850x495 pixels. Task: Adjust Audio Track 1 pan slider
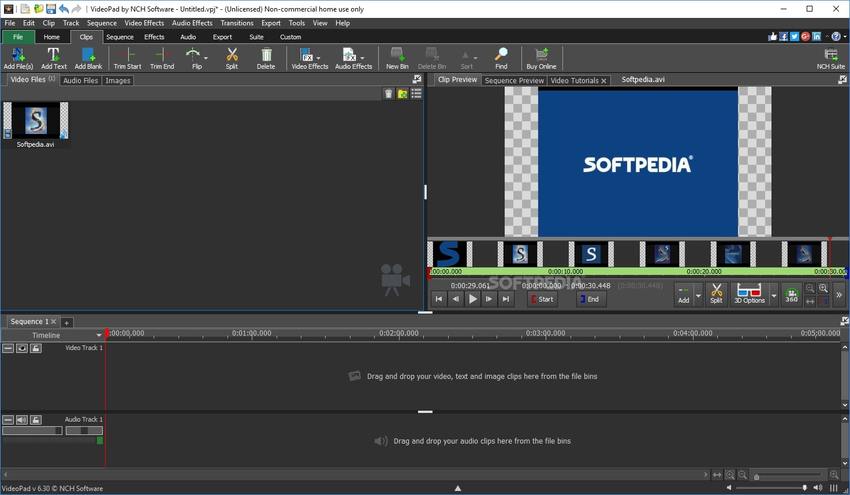[x=84, y=430]
